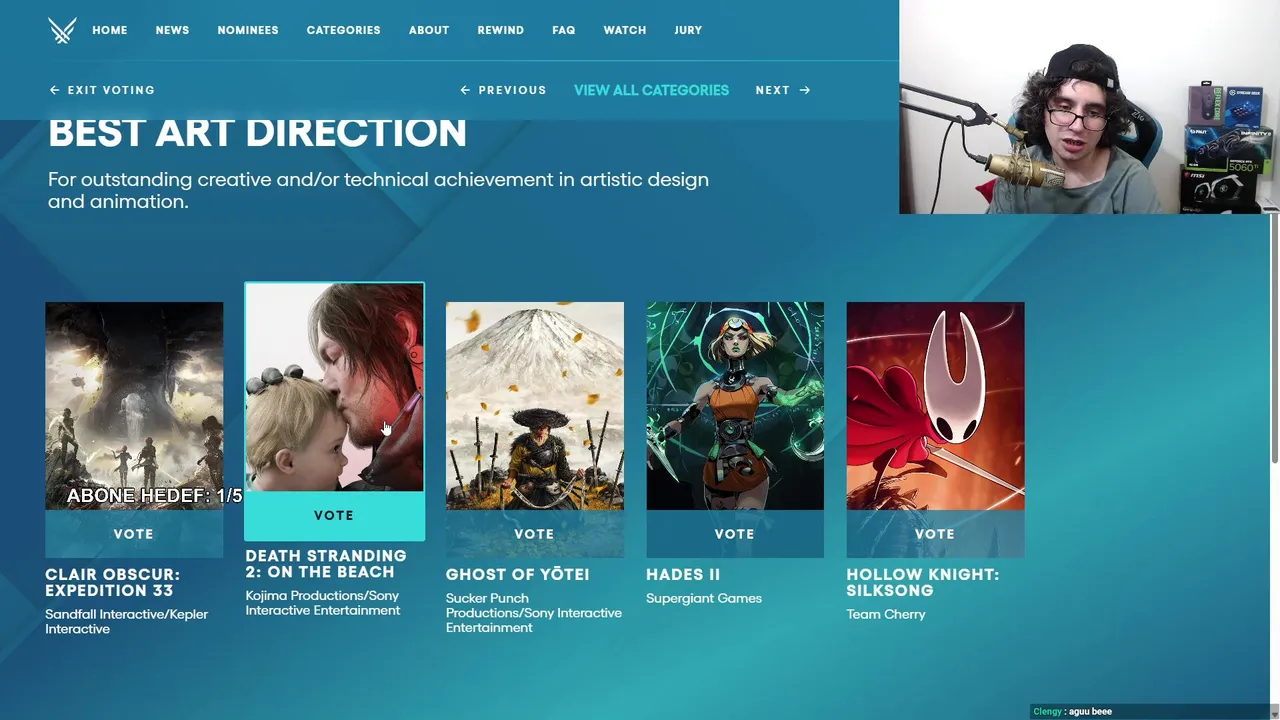The image size is (1280, 720).
Task: Click the Hollow Knight: Silksong title
Action: [x=923, y=582]
